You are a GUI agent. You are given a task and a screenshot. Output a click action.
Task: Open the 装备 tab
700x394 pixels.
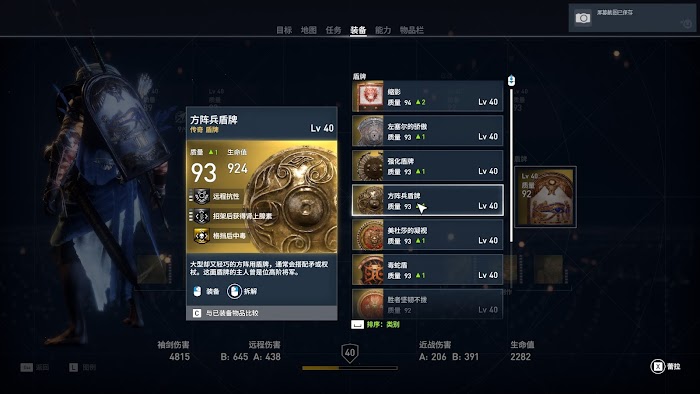pos(358,30)
